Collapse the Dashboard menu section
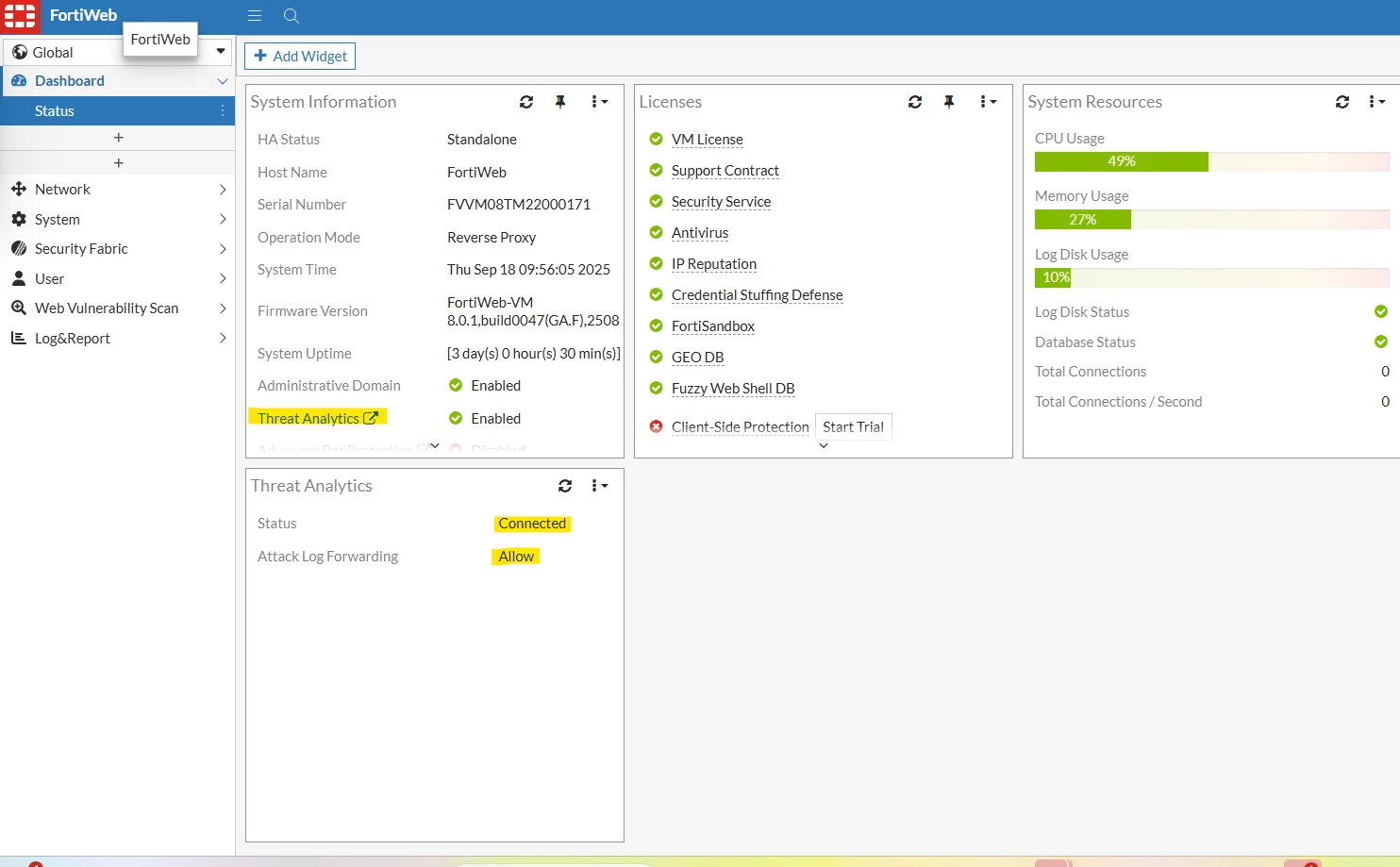1400x867 pixels. click(223, 81)
